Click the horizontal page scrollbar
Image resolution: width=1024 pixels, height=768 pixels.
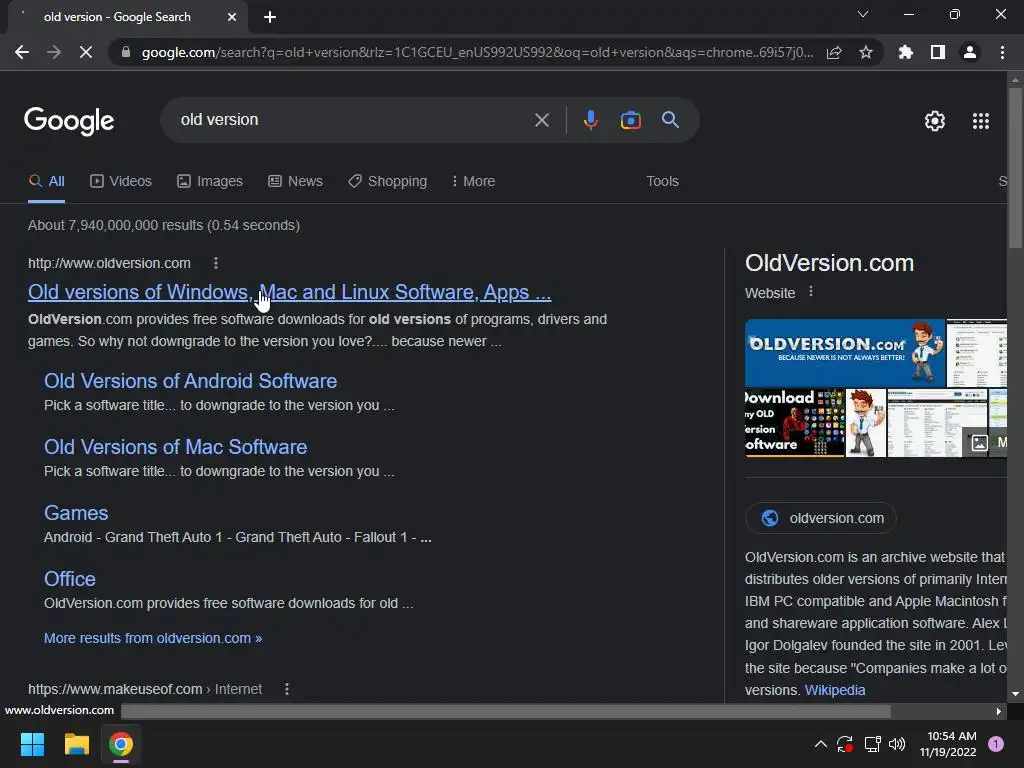pos(505,711)
